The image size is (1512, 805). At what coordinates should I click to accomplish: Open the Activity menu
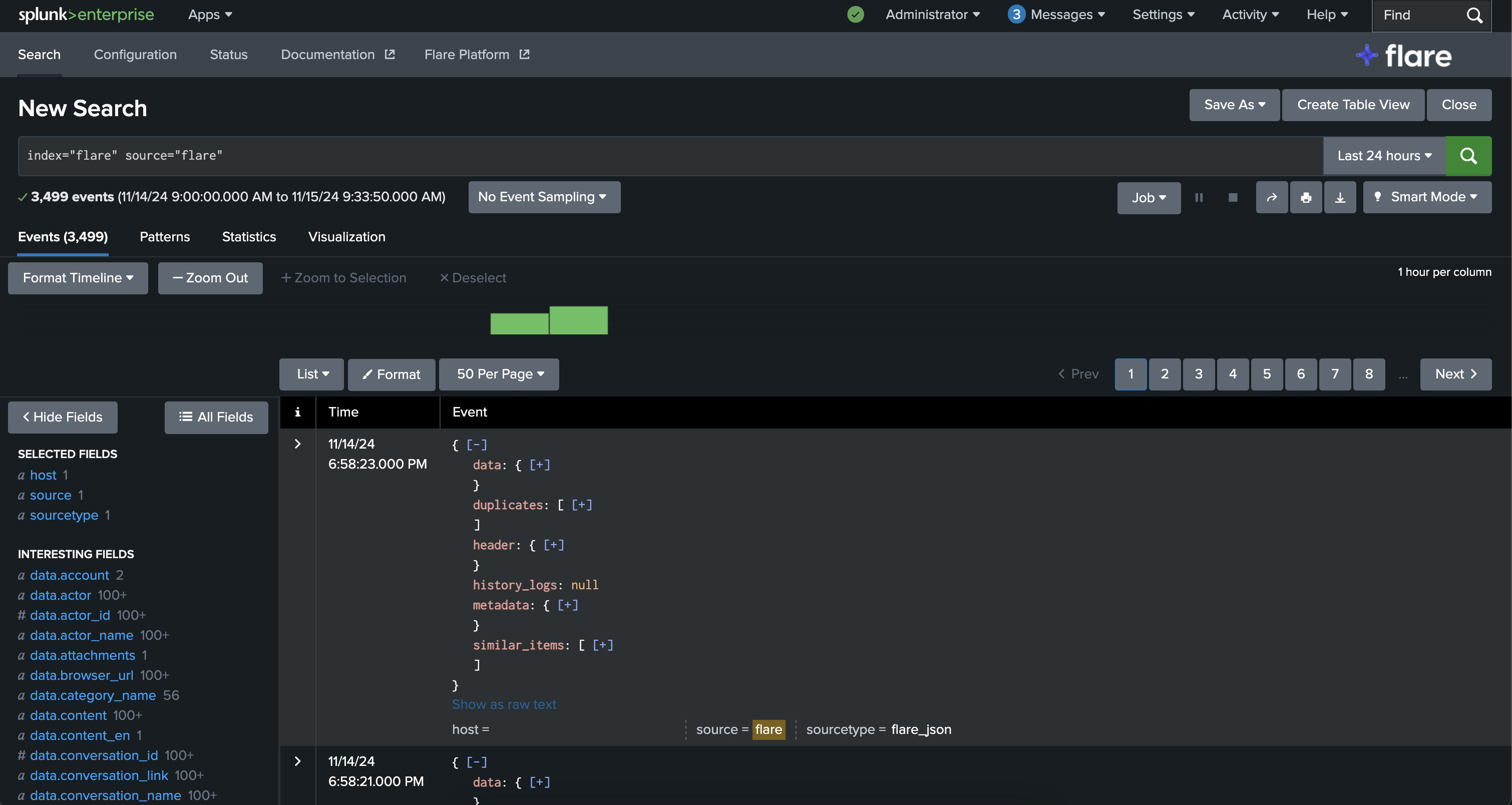[x=1250, y=15]
